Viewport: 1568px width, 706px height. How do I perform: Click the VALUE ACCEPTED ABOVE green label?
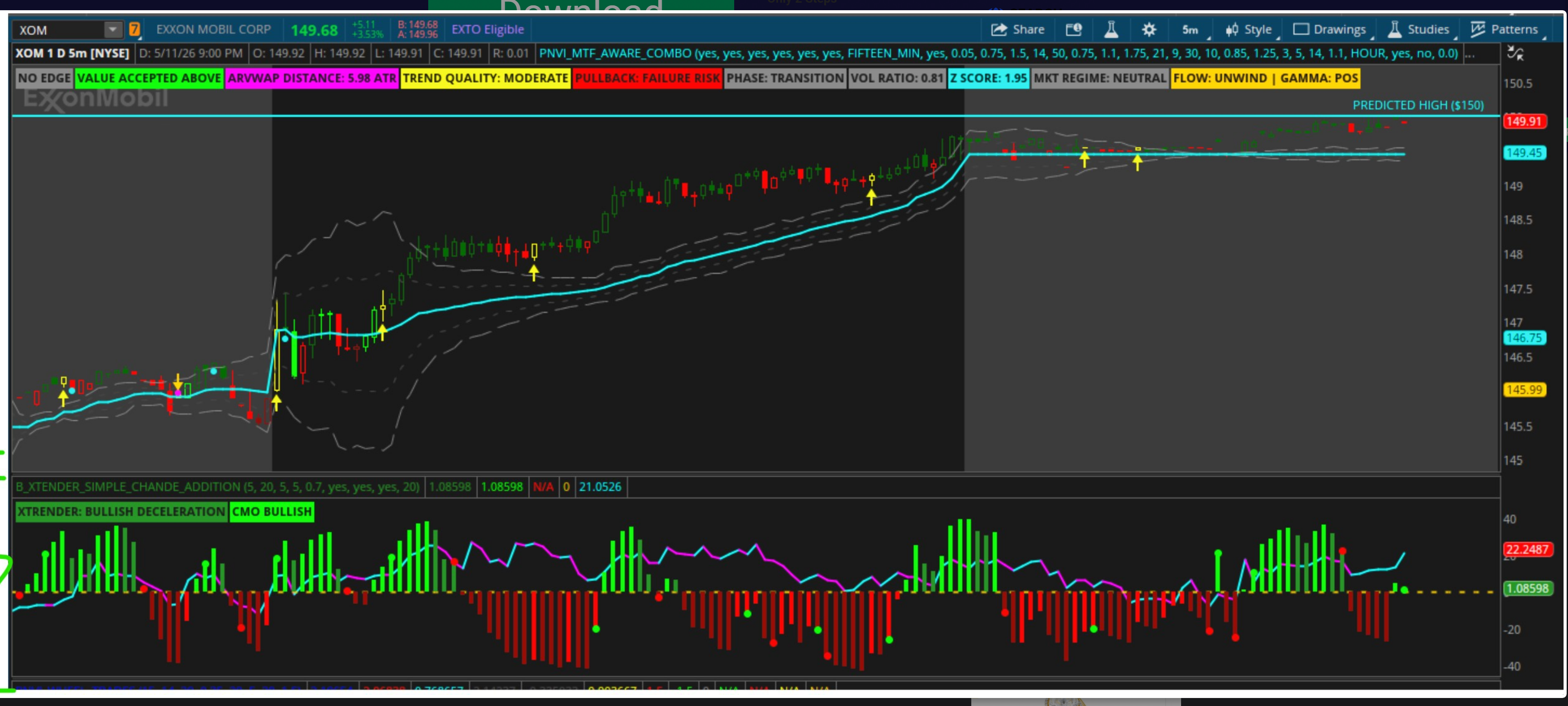click(x=149, y=78)
